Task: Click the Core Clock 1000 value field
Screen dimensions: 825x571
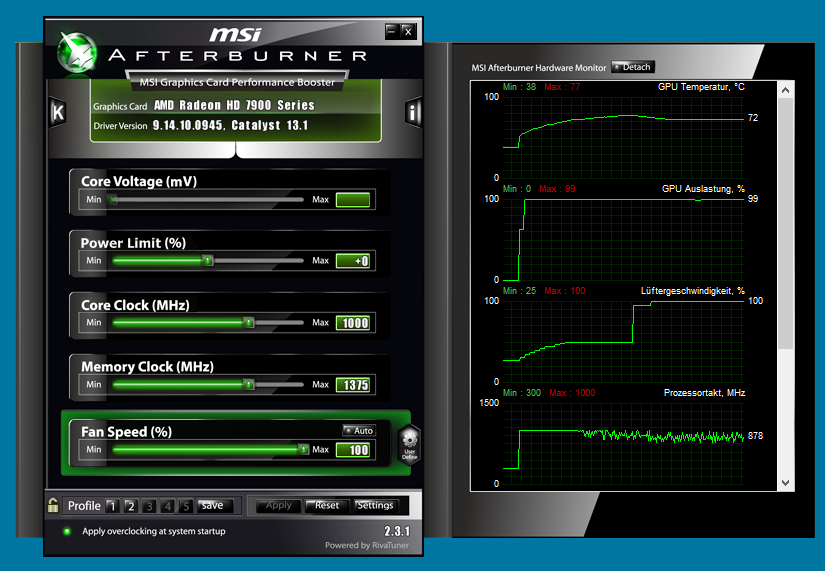Action: 353,323
